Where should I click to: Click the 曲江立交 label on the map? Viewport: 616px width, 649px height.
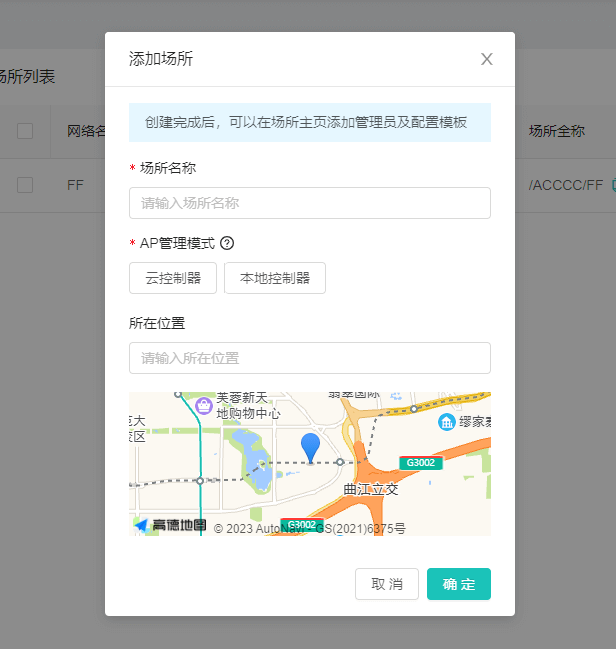(370, 489)
